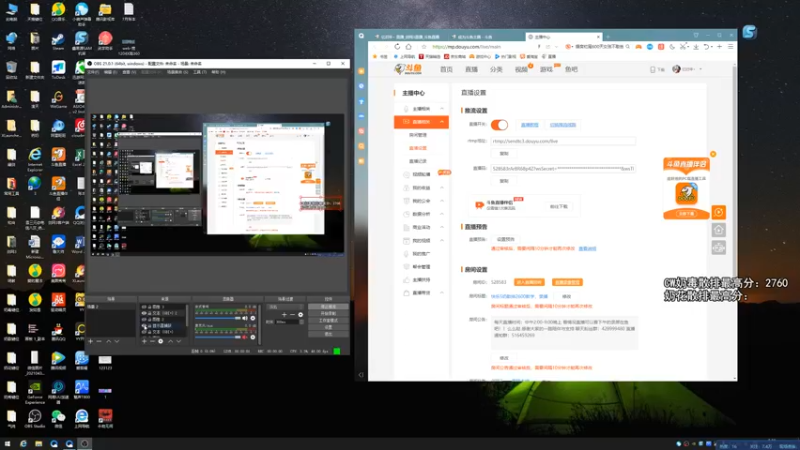Collapse 直播相关 orange section in sidebar
The width and height of the screenshot is (800, 450).
(x=421, y=122)
